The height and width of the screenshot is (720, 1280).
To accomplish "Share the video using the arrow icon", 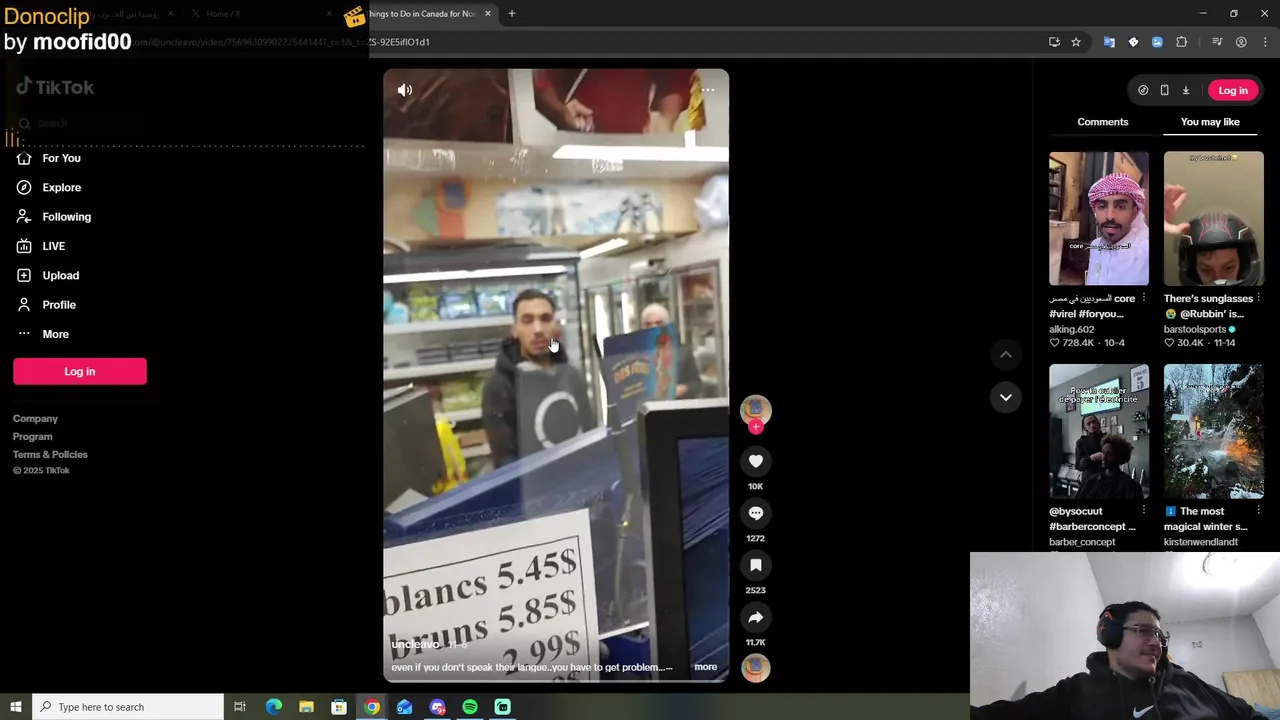I will [756, 617].
